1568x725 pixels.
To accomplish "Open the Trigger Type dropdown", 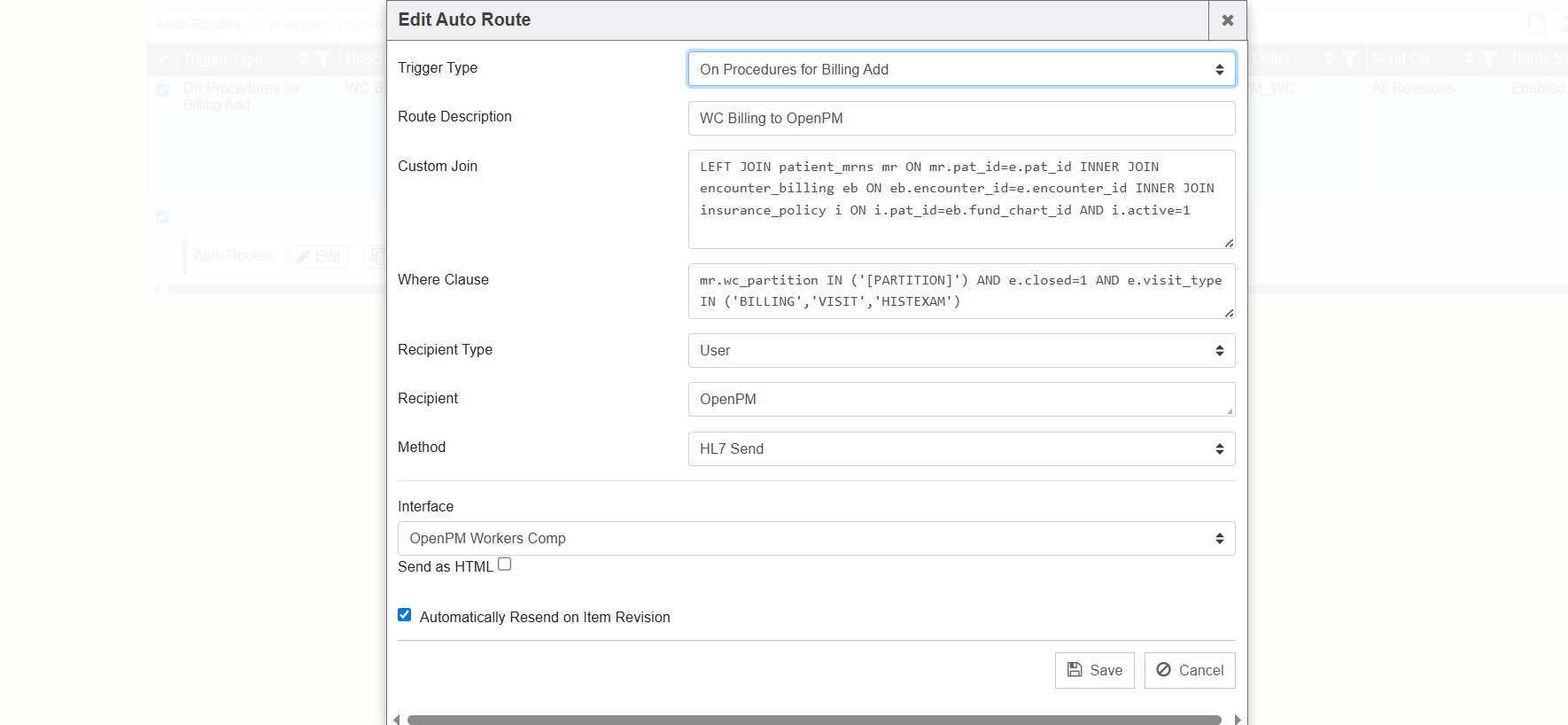I will click(960, 69).
